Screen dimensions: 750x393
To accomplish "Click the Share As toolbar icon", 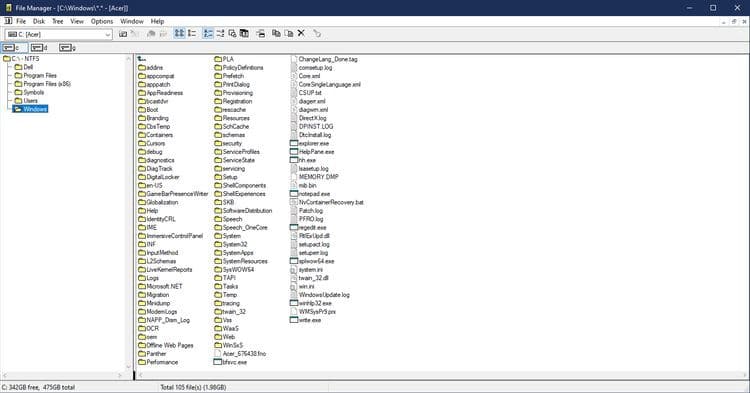I will [x=151, y=33].
